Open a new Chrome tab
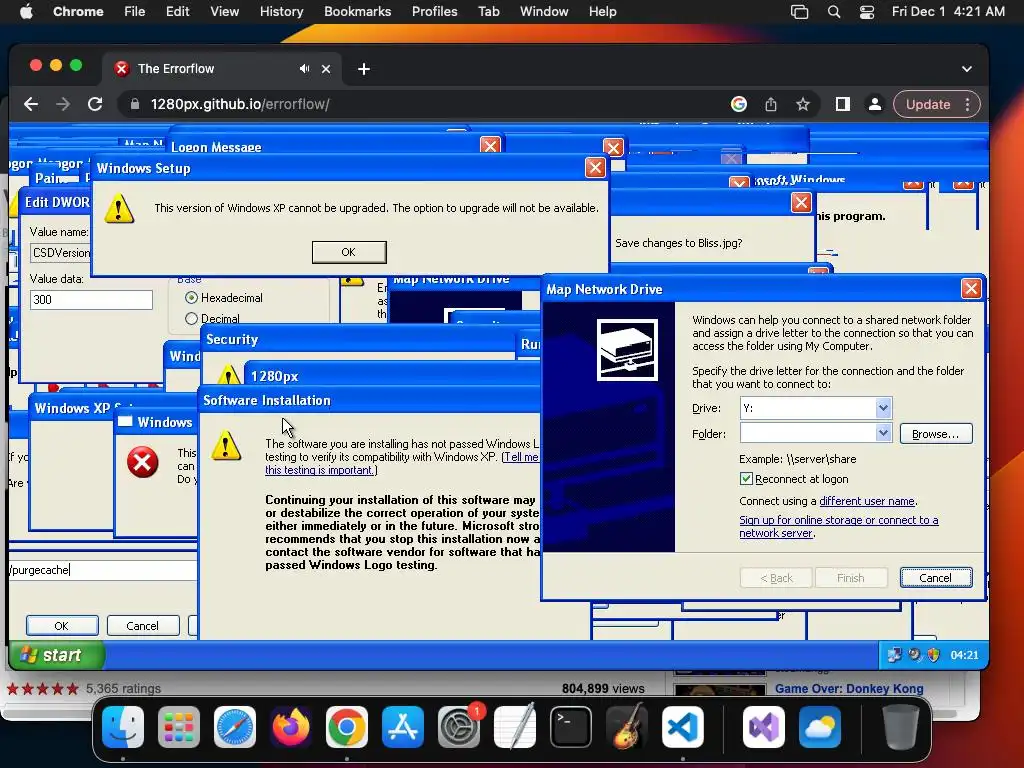This screenshot has width=1024, height=768. pyautogui.click(x=364, y=69)
